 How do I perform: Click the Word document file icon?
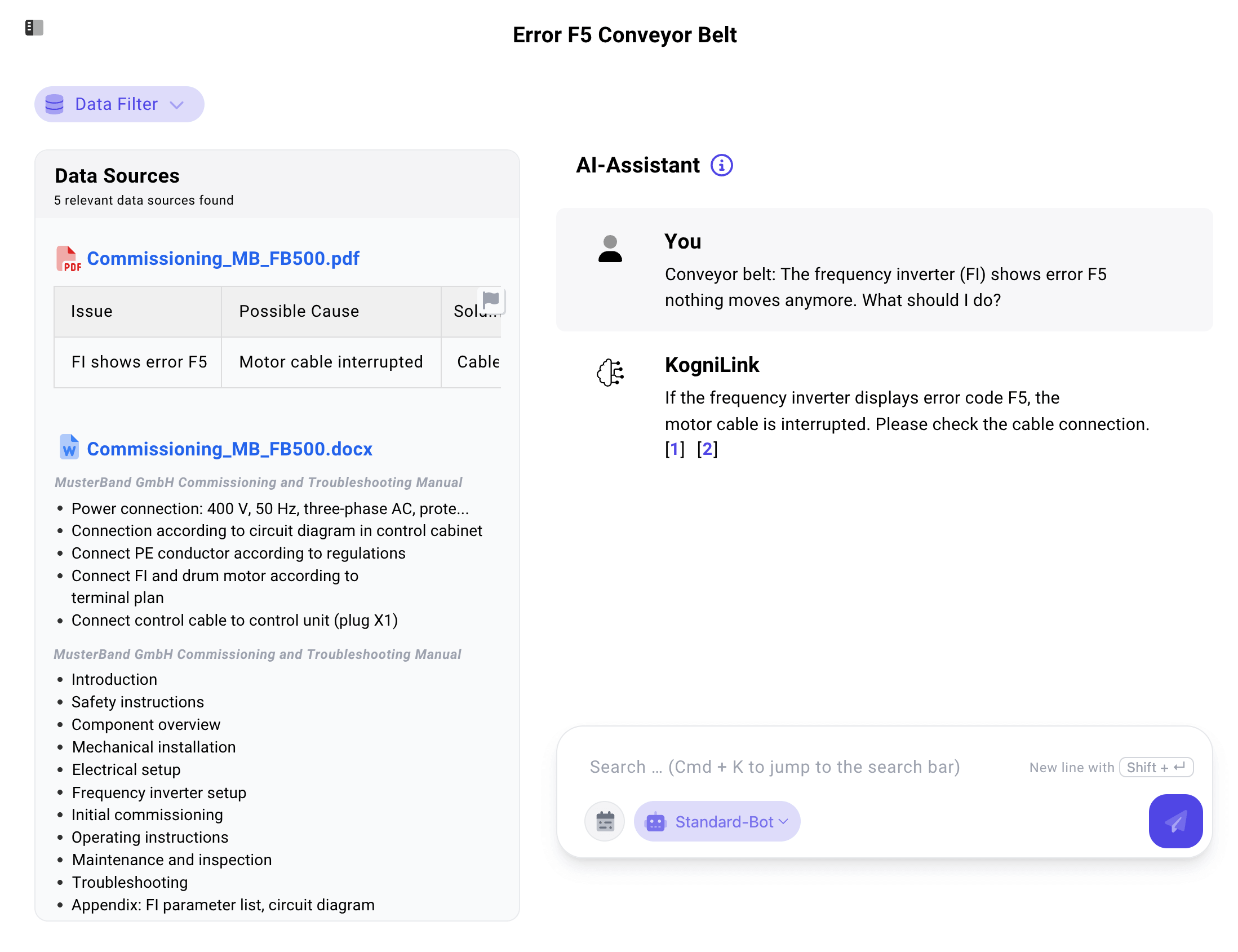pyautogui.click(x=69, y=448)
